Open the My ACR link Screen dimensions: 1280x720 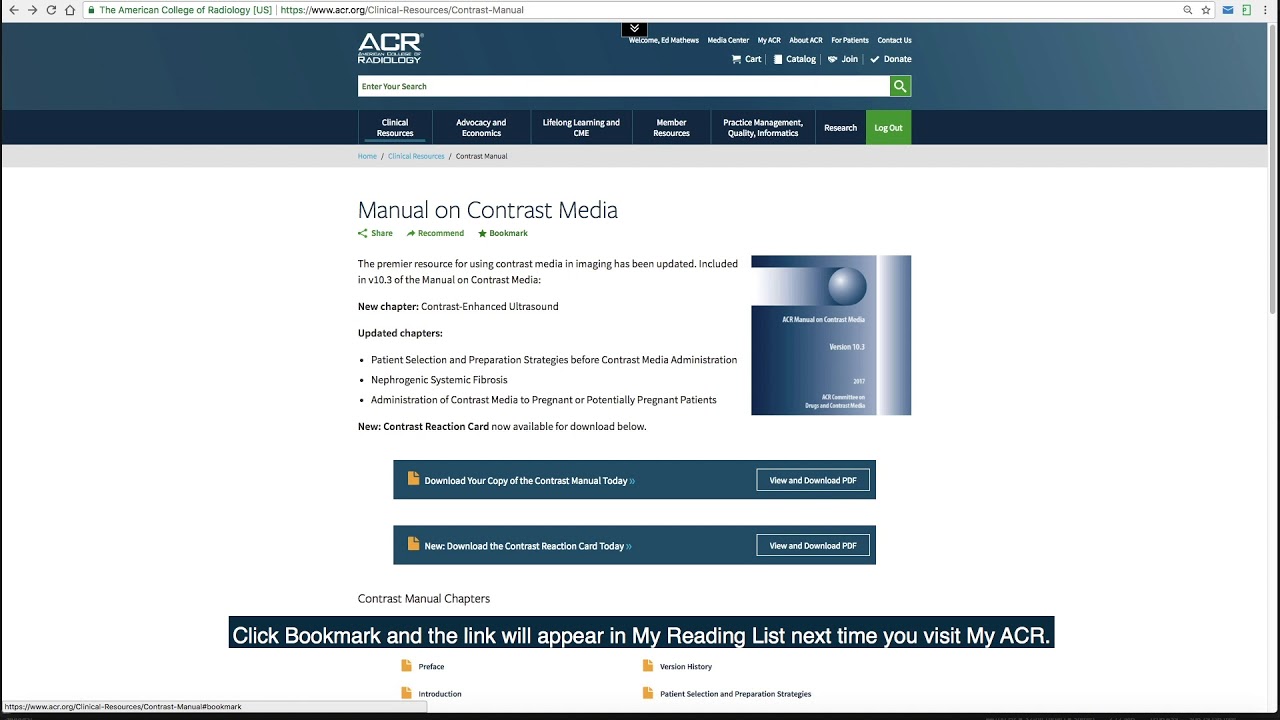769,40
